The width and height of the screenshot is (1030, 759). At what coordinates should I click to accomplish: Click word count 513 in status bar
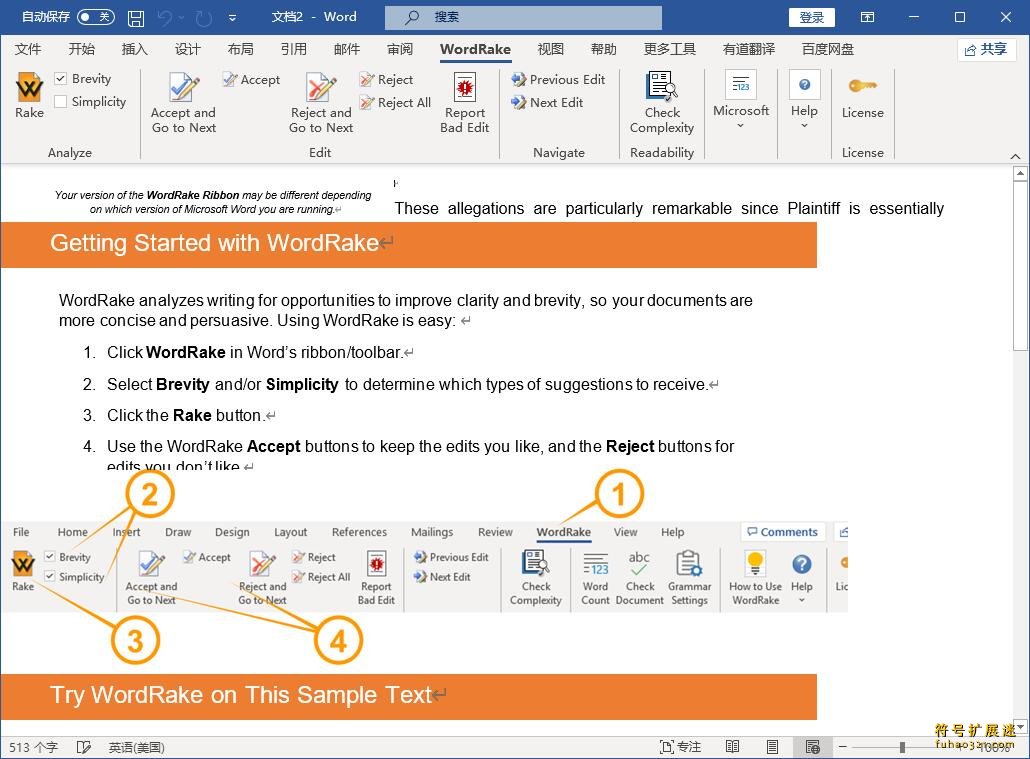tap(33, 747)
